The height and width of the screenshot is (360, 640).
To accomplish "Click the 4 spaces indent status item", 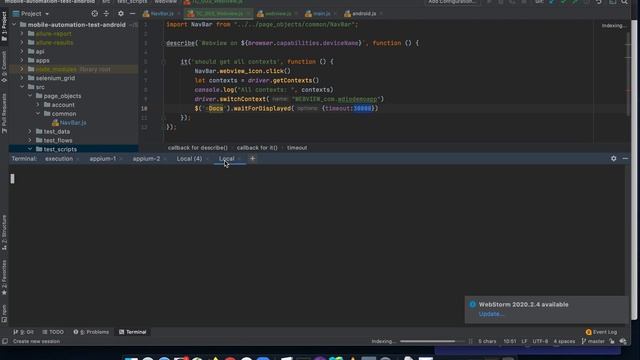I will click(x=564, y=341).
